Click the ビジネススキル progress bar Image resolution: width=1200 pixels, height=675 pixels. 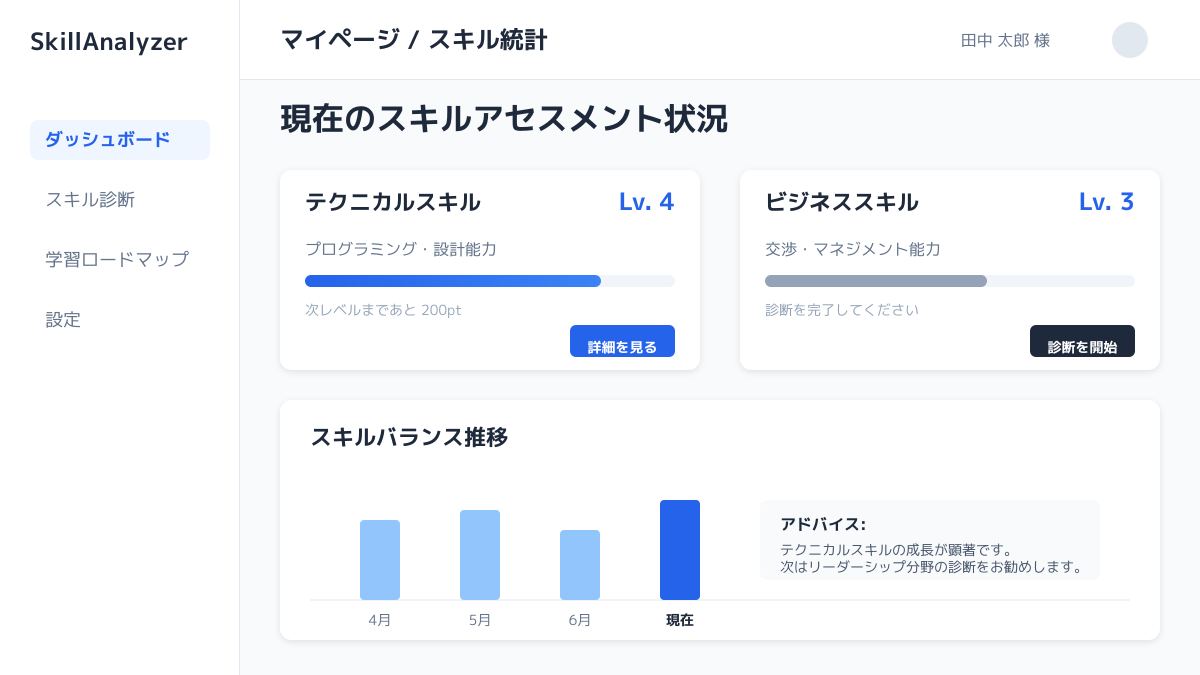pyautogui.click(x=949, y=281)
